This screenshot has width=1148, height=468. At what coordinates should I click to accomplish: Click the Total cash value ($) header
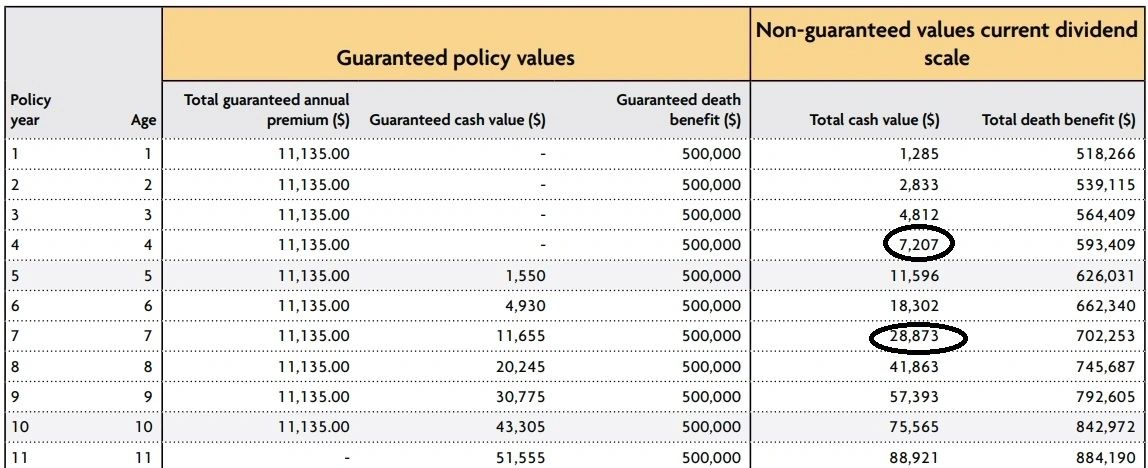pyautogui.click(x=874, y=121)
